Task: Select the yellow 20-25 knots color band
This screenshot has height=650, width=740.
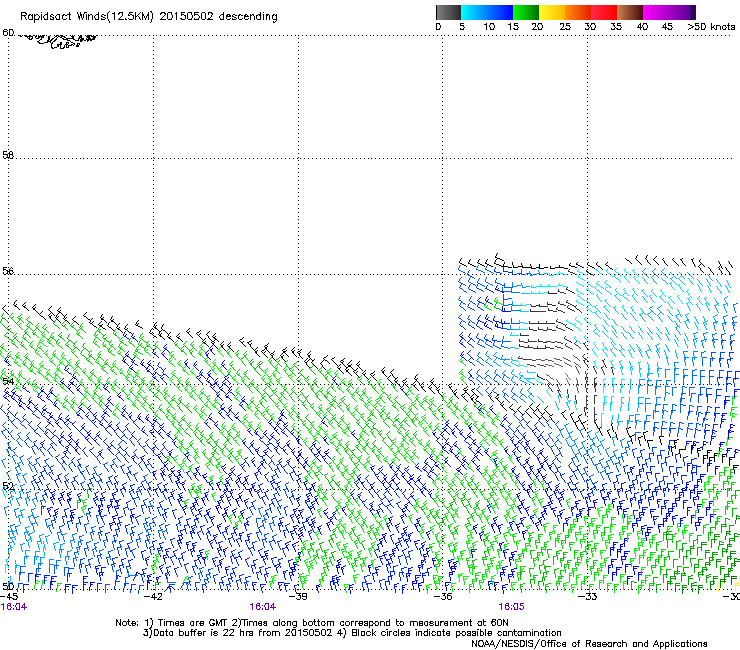Action: tap(552, 12)
